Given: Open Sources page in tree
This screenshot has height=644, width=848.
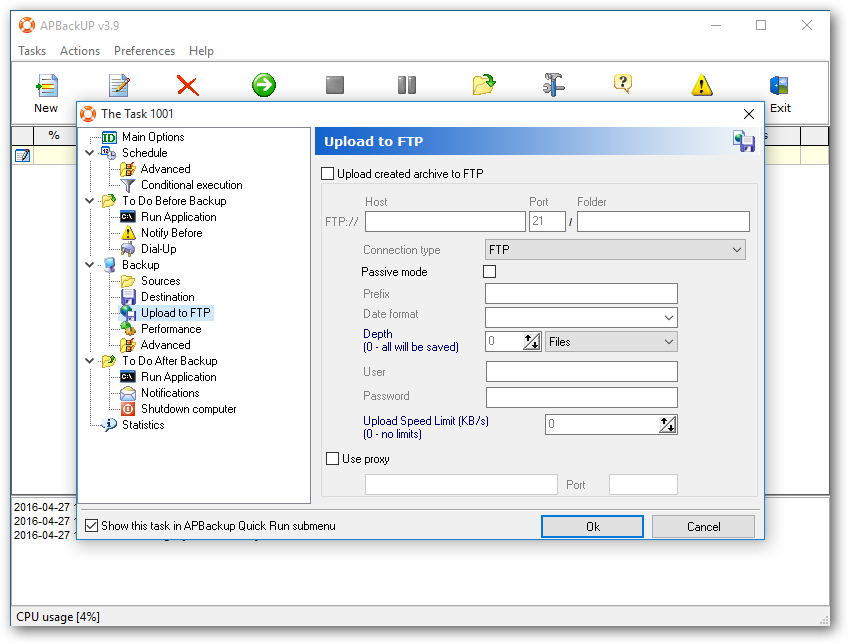Looking at the screenshot, I should pyautogui.click(x=161, y=281).
